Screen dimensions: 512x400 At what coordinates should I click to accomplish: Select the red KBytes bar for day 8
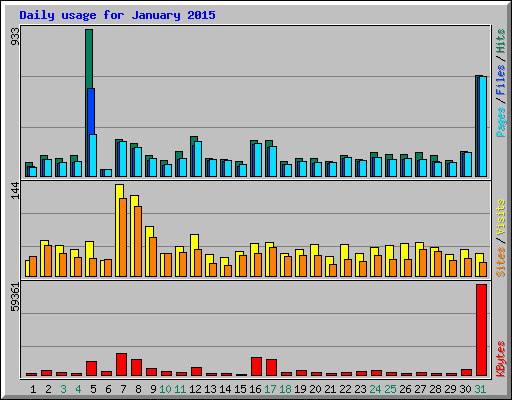pyautogui.click(x=136, y=367)
